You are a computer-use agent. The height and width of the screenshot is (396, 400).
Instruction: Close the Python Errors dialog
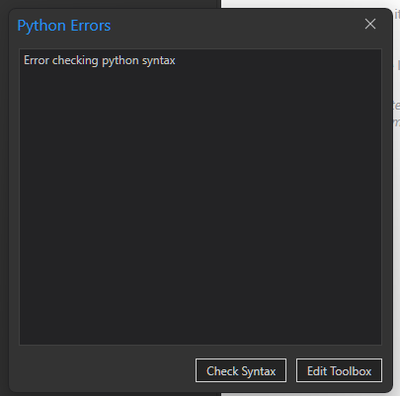(x=370, y=24)
